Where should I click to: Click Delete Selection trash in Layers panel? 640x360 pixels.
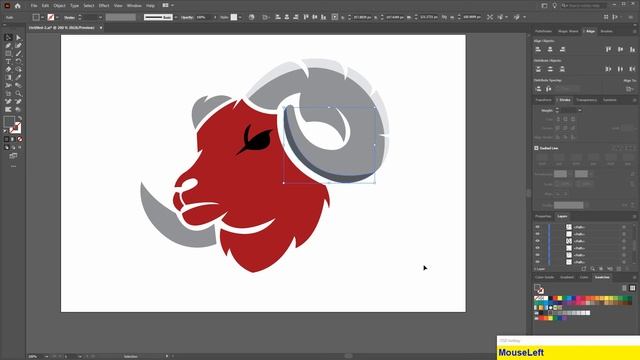coord(627,269)
